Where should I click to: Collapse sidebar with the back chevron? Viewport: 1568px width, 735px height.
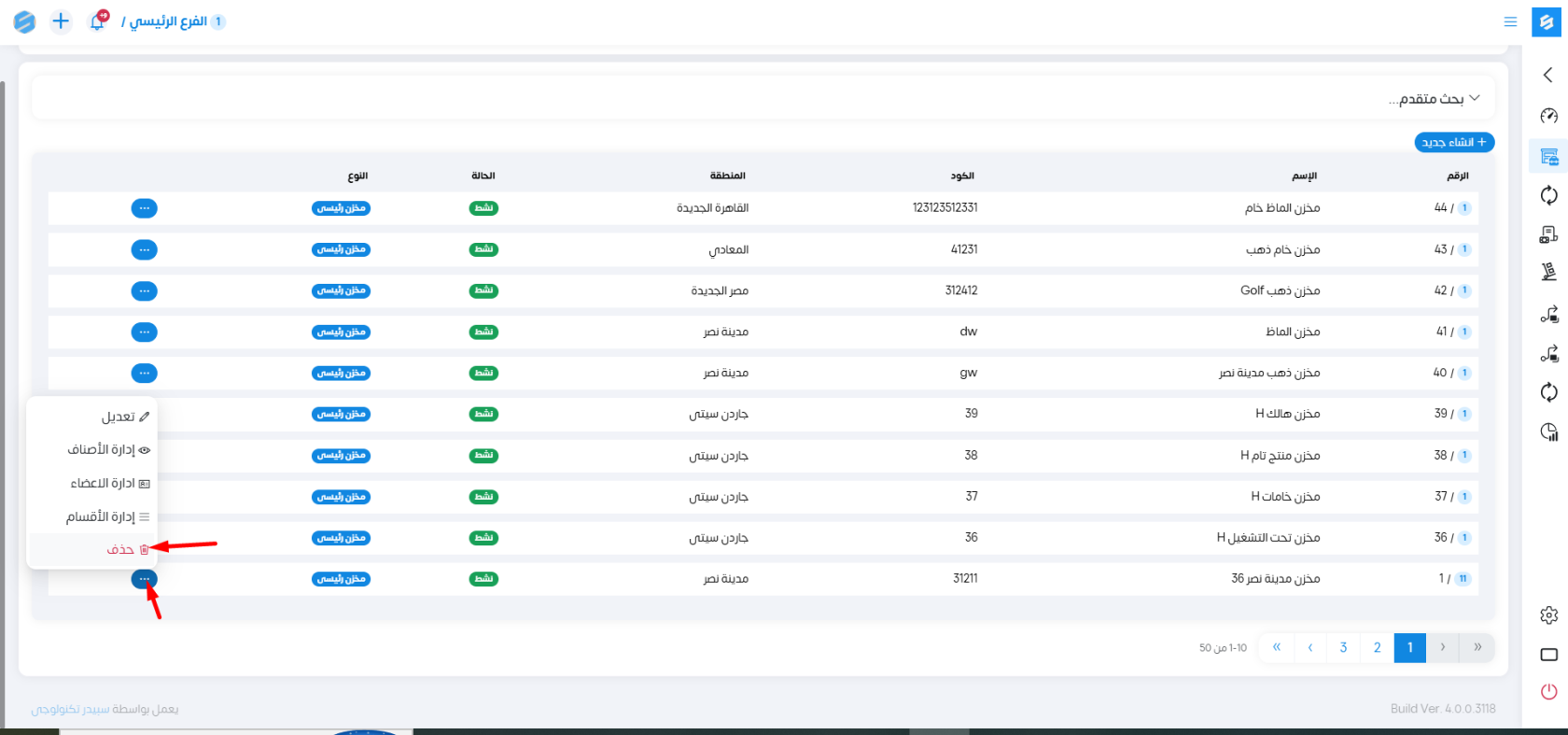[1547, 75]
